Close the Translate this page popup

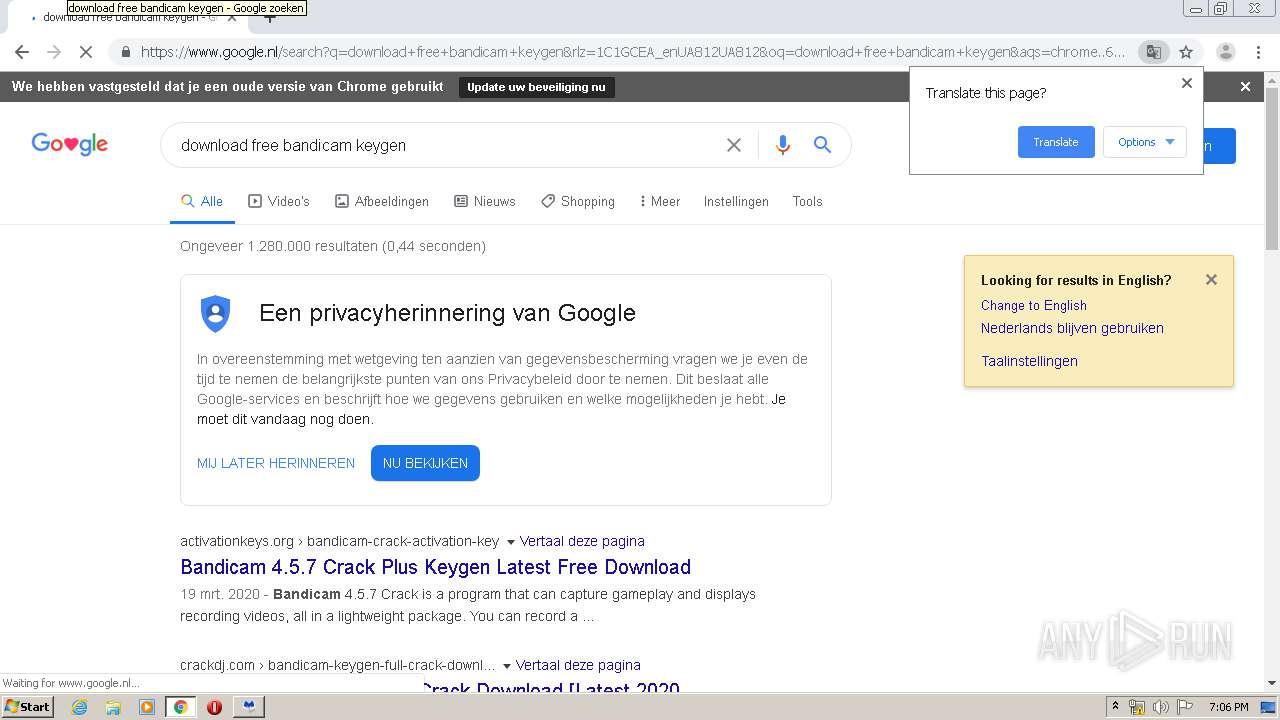tap(1187, 83)
